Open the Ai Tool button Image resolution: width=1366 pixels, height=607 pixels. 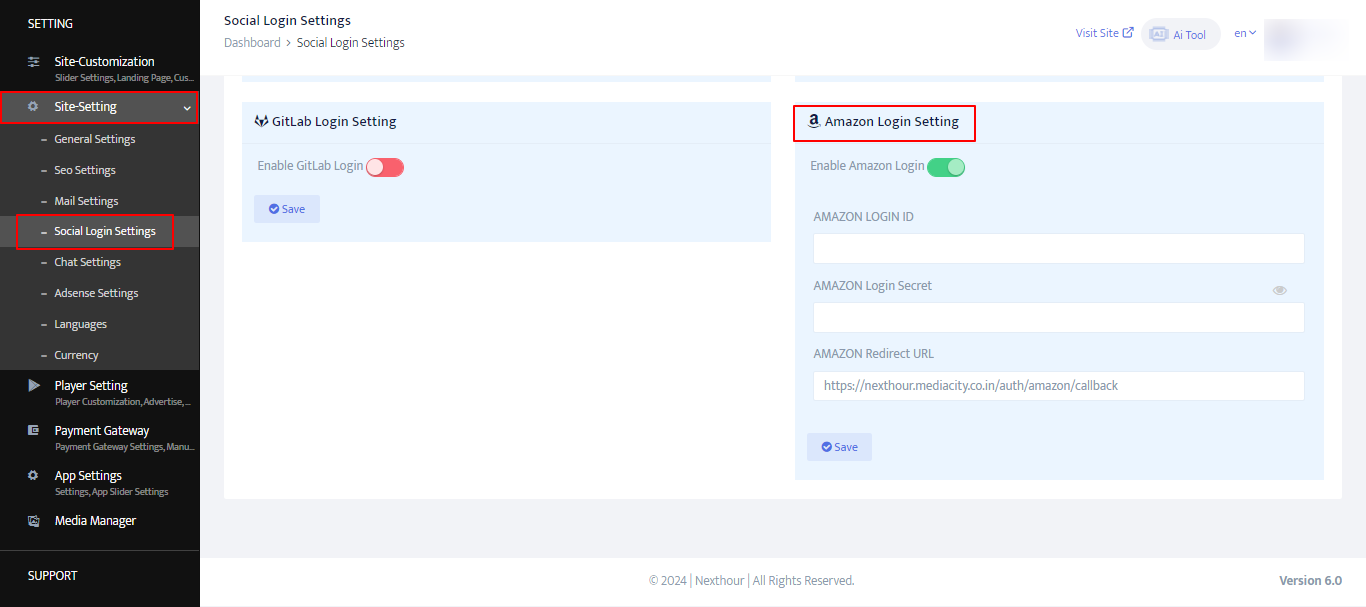coord(1180,34)
